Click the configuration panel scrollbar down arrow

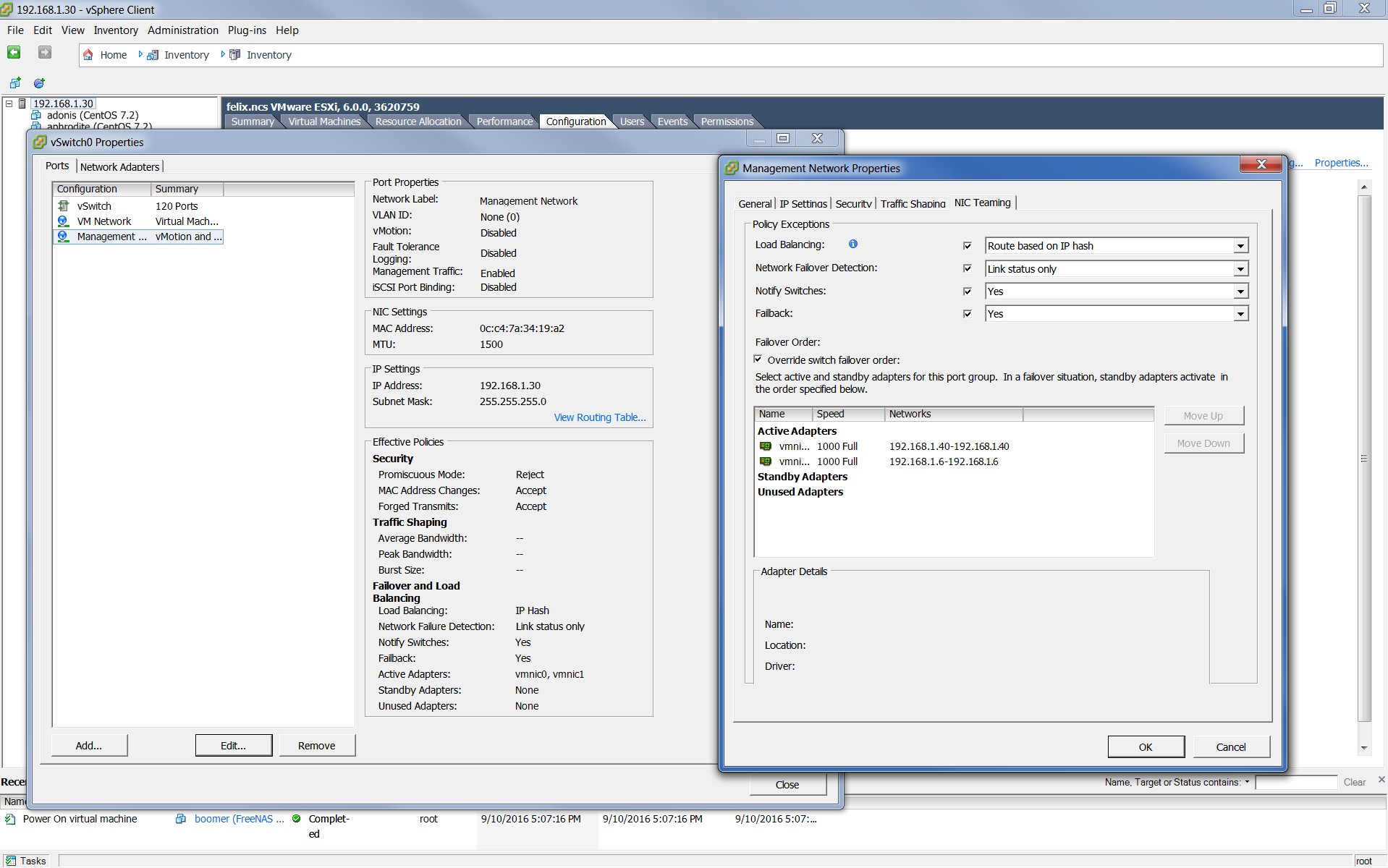[1364, 748]
